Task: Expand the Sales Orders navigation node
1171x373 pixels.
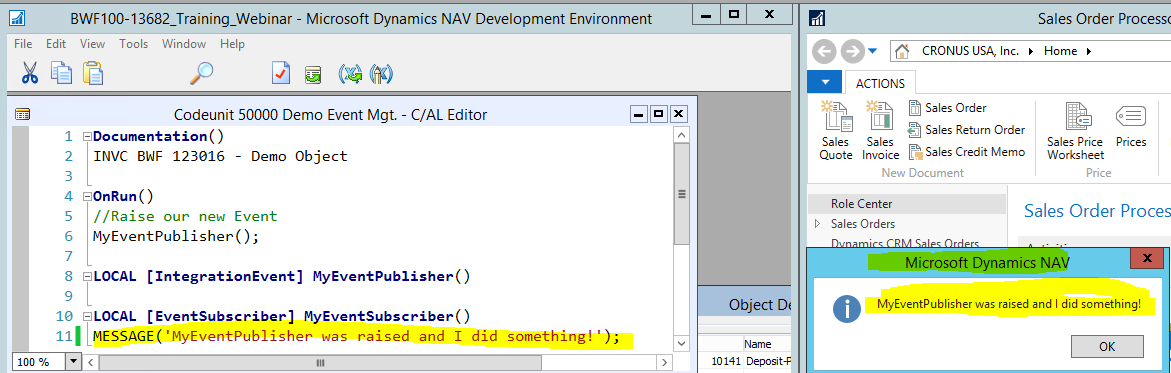Action: 818,224
